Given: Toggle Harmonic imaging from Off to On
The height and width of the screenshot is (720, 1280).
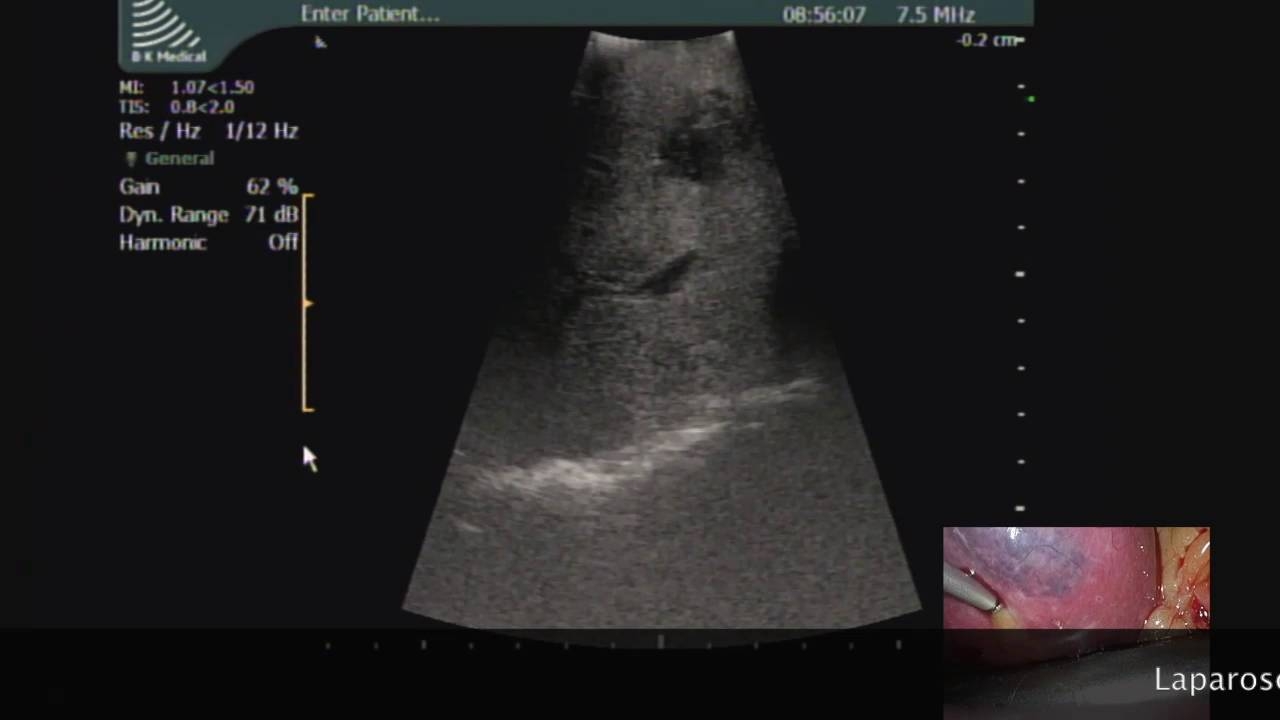Looking at the screenshot, I should pyautogui.click(x=283, y=242).
